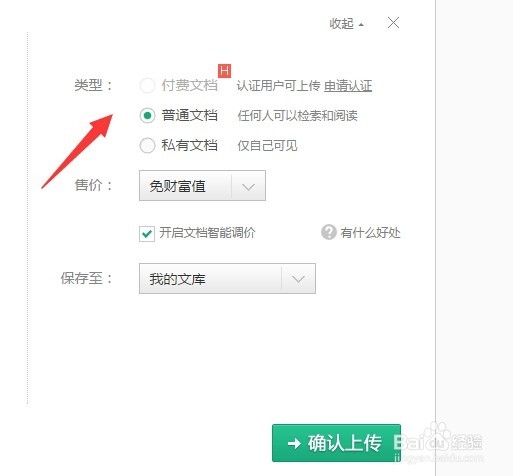
Task: Close the upload panel with X
Action: point(393,23)
